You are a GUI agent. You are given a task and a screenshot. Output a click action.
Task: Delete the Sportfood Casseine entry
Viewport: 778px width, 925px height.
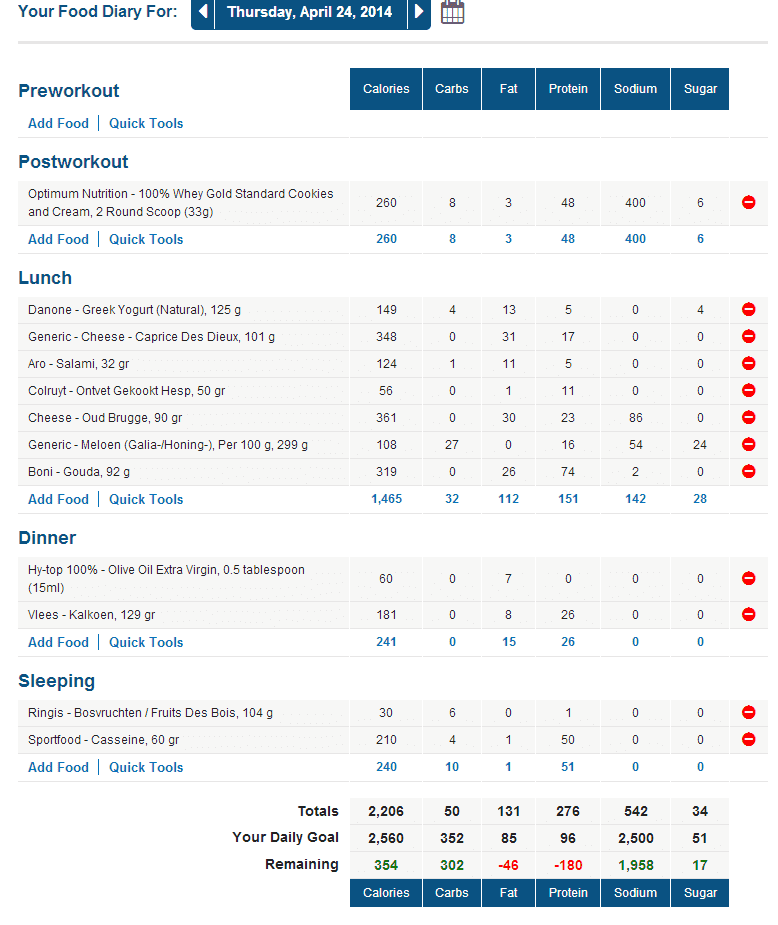(x=748, y=740)
